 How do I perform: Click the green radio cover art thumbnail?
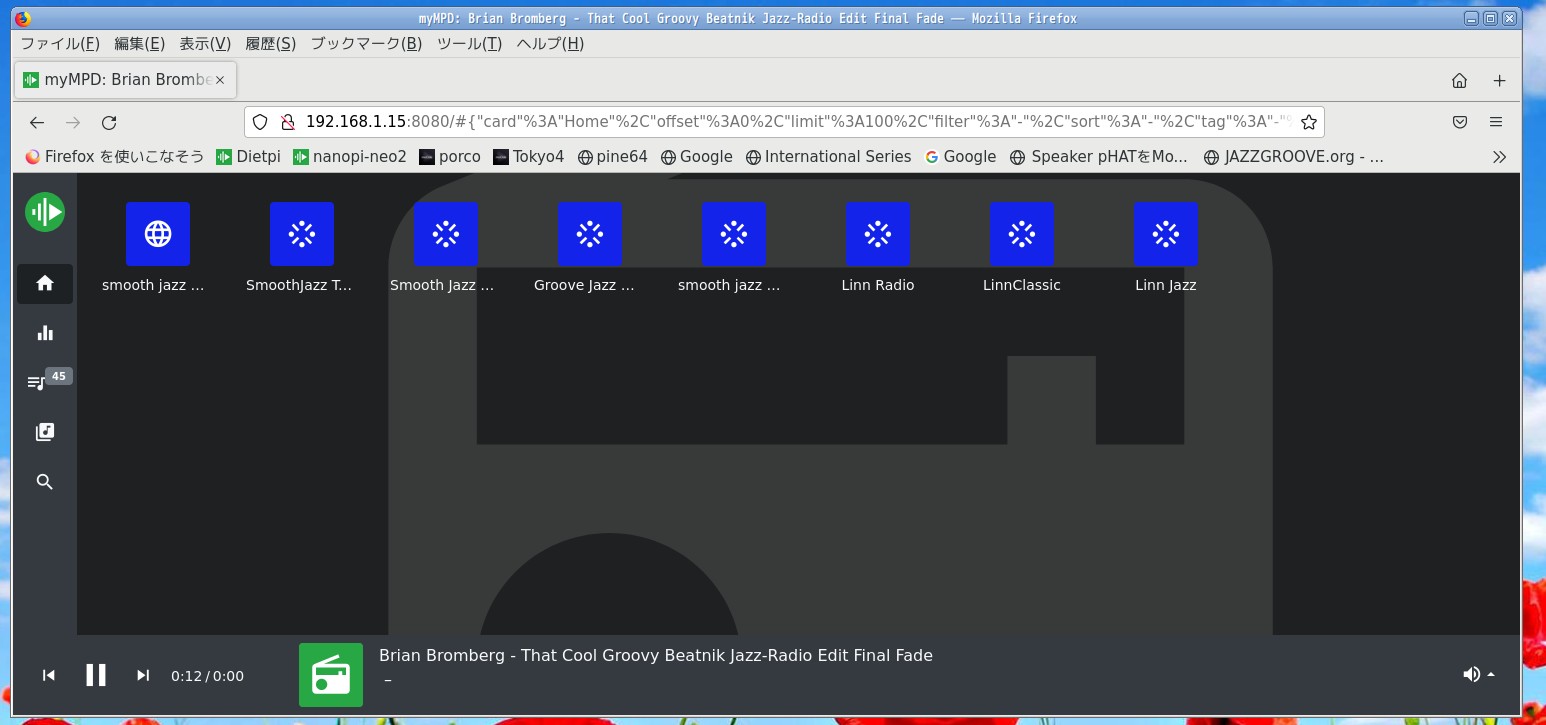331,675
